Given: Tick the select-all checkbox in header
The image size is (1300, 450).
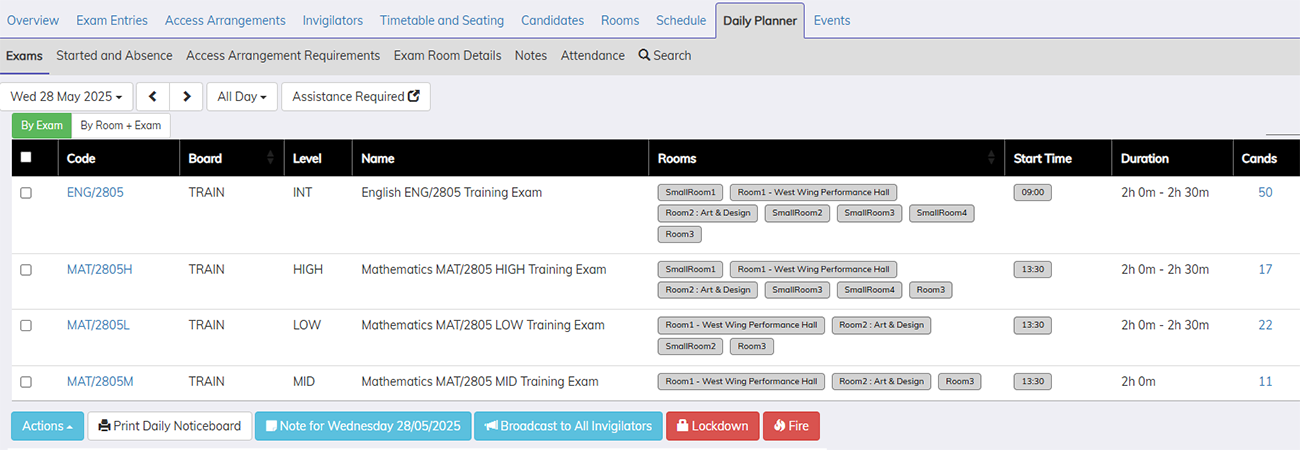Looking at the screenshot, I should coord(26,157).
